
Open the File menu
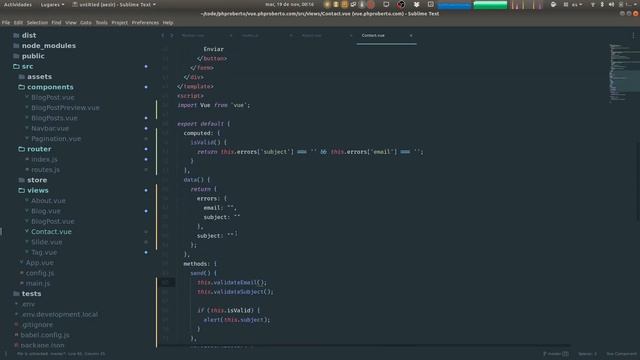pyautogui.click(x=6, y=23)
